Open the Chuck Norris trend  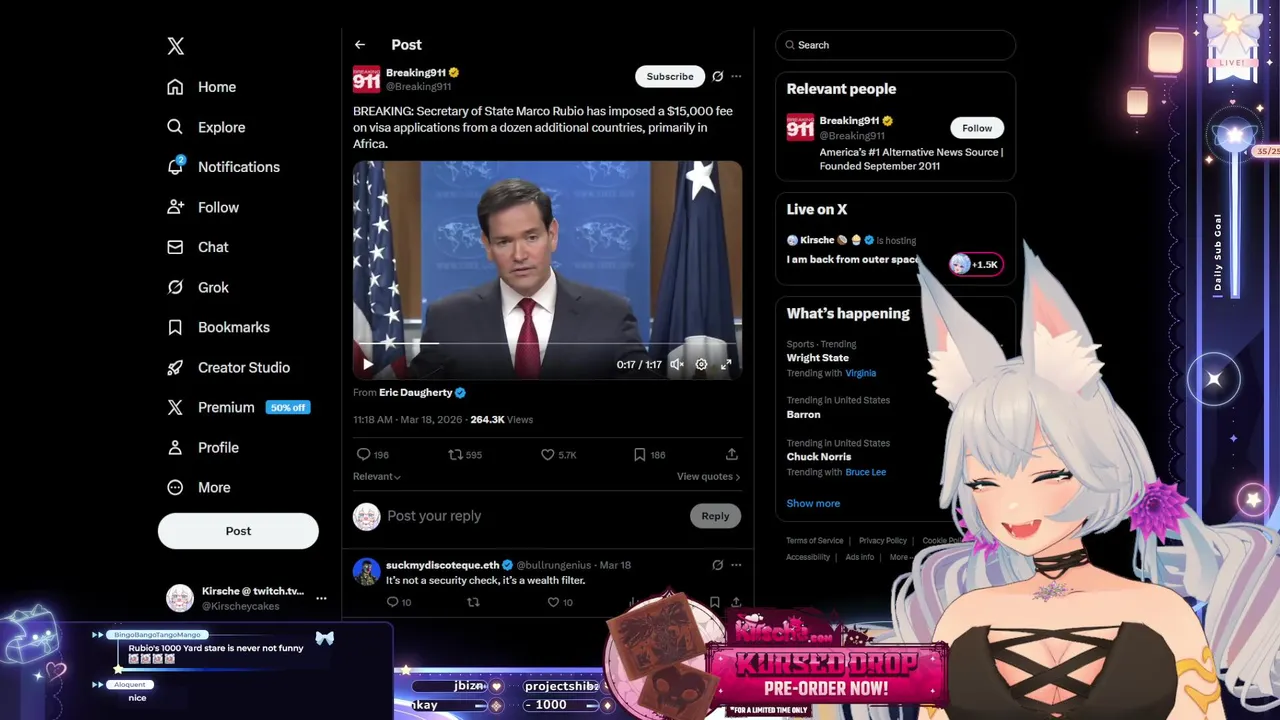coord(818,457)
